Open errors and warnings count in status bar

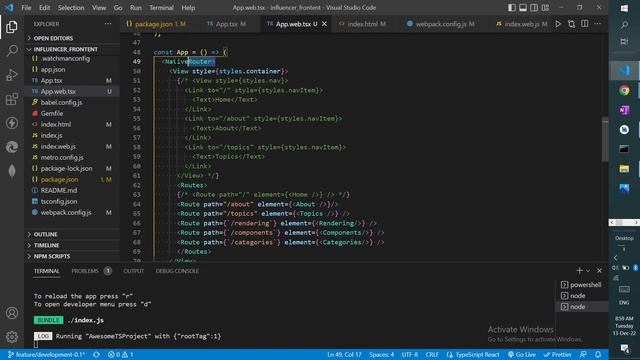pyautogui.click(x=120, y=355)
